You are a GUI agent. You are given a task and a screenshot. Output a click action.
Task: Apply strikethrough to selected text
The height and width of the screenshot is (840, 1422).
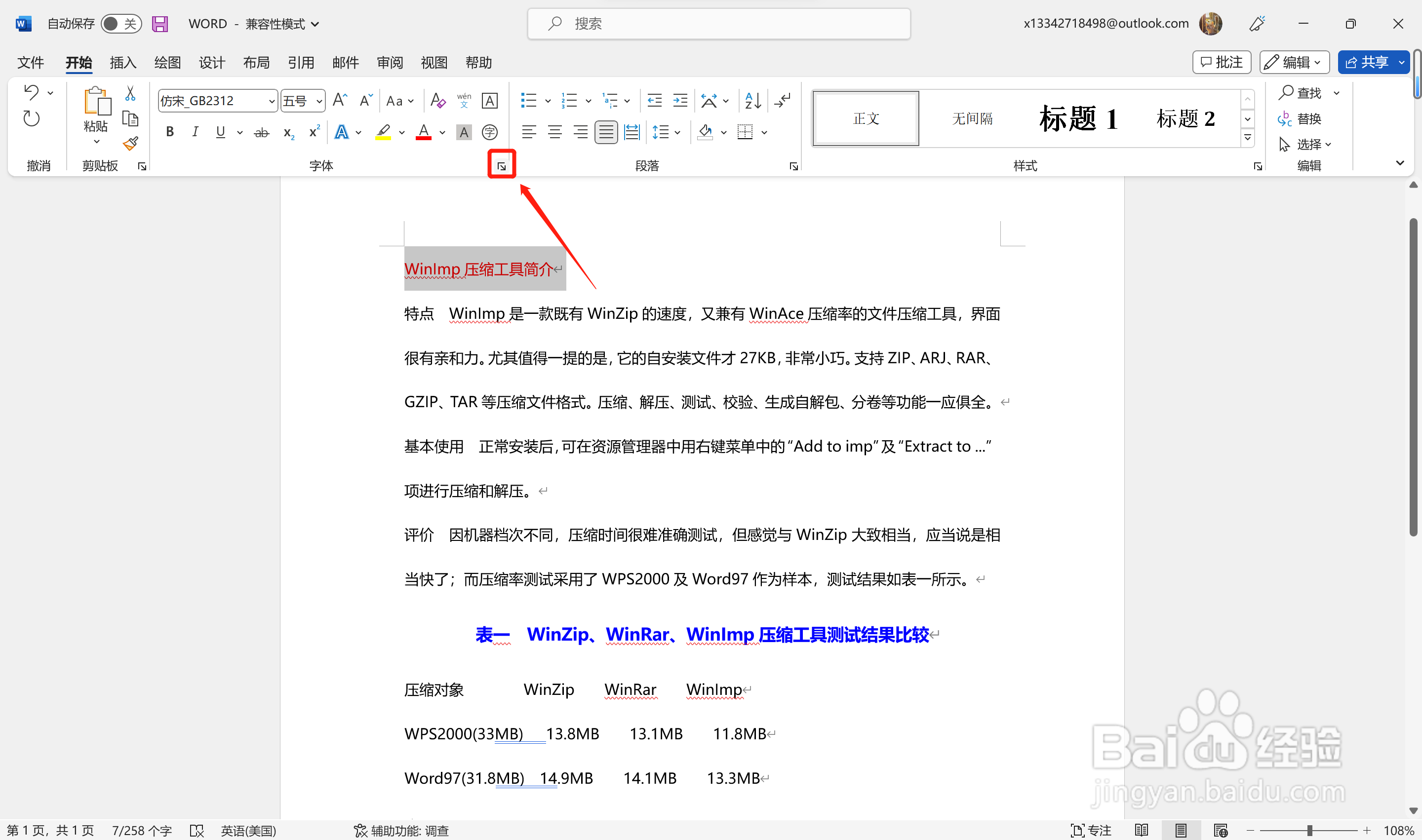coord(261,133)
